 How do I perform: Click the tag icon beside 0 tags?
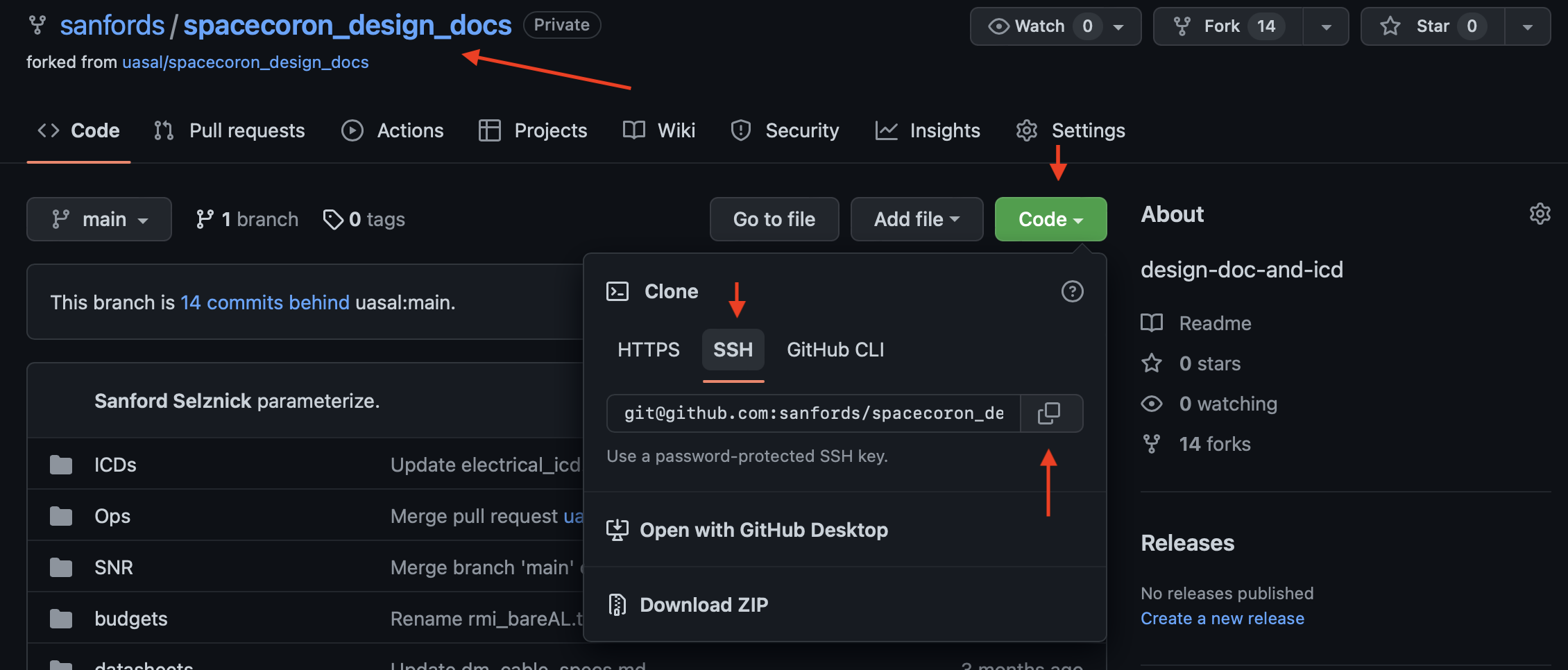tap(333, 219)
